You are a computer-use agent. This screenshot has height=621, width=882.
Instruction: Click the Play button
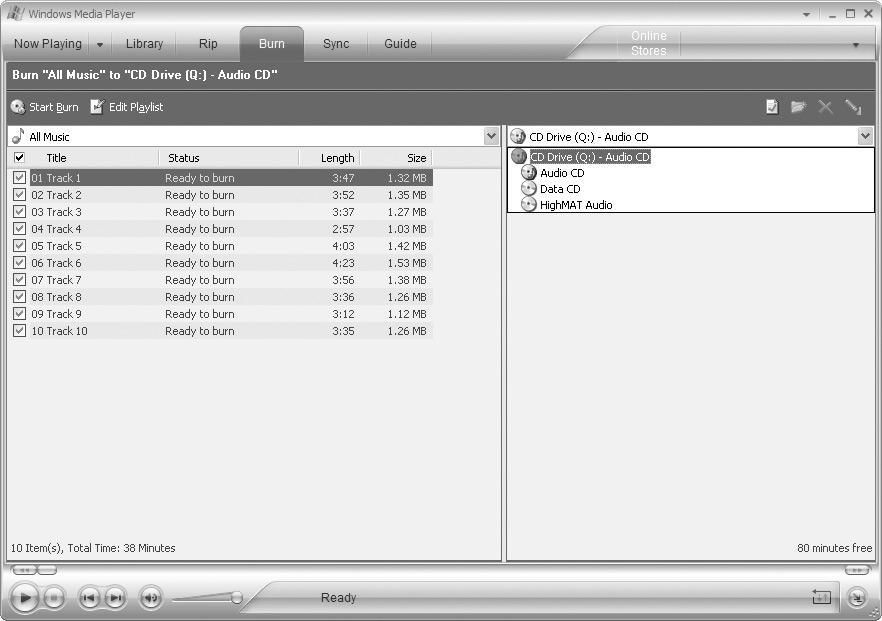pos(24,597)
